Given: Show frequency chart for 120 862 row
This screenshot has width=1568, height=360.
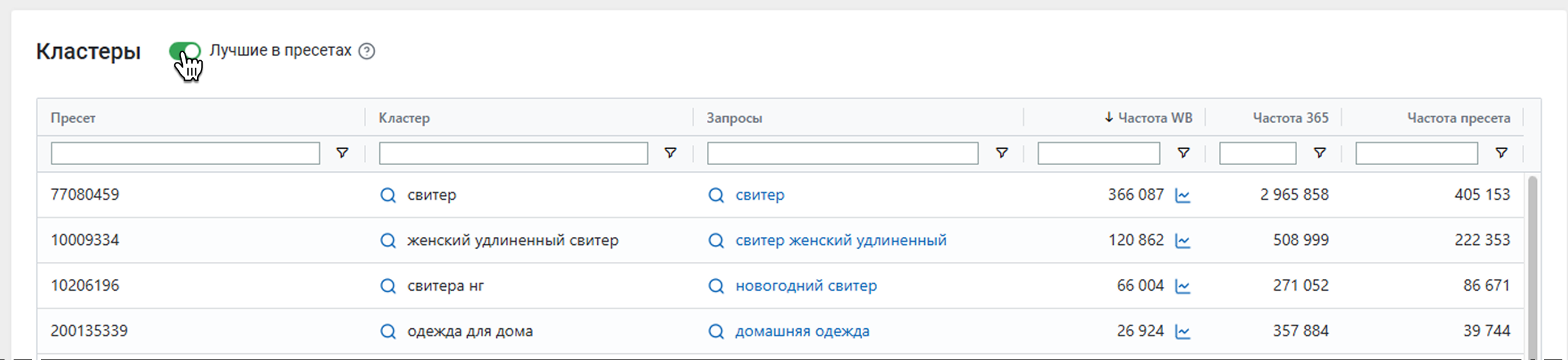Looking at the screenshot, I should [1182, 241].
